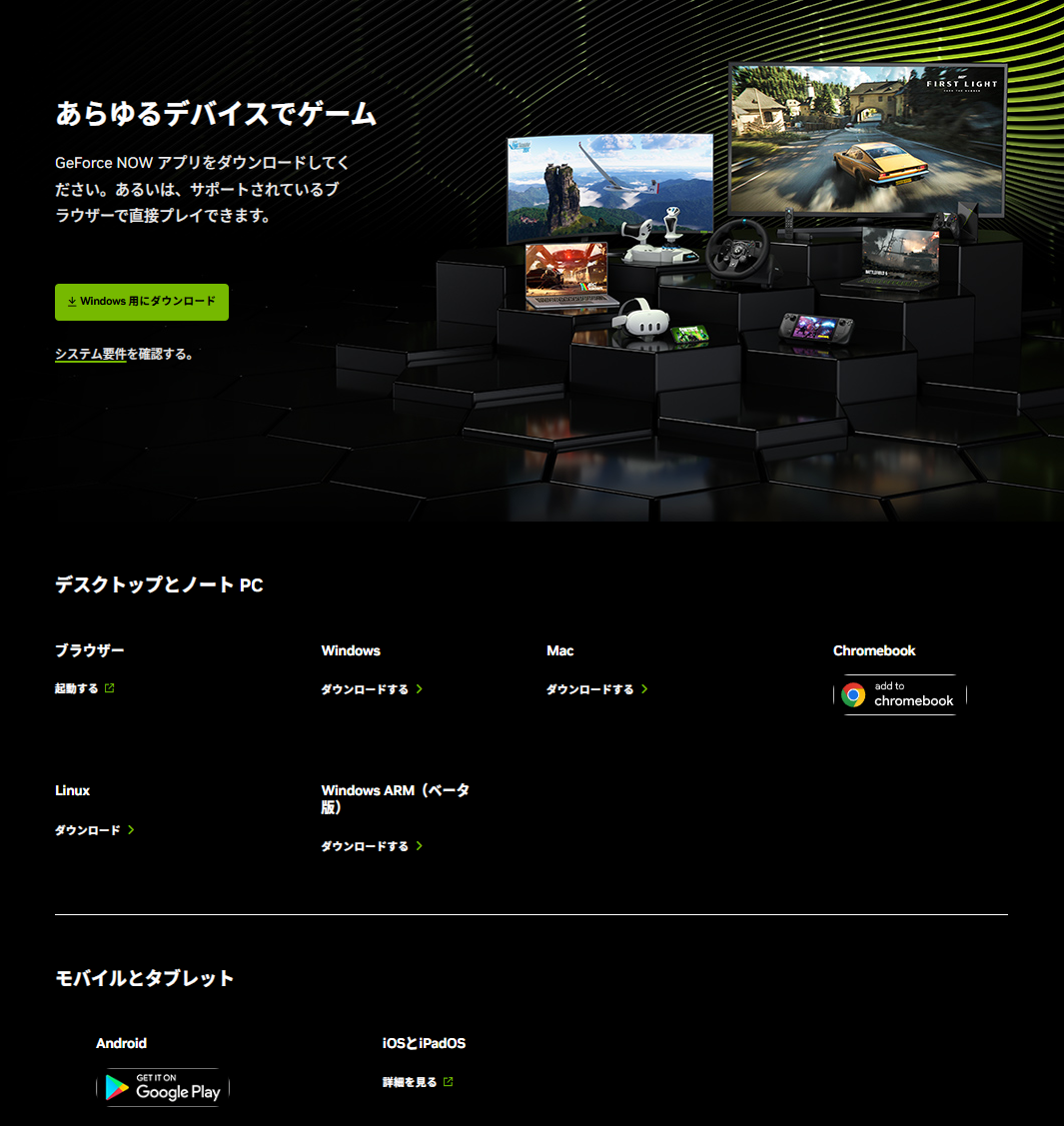Click the Get it on Google Play badge
Screen dimensions: 1064x1126
tap(163, 1087)
